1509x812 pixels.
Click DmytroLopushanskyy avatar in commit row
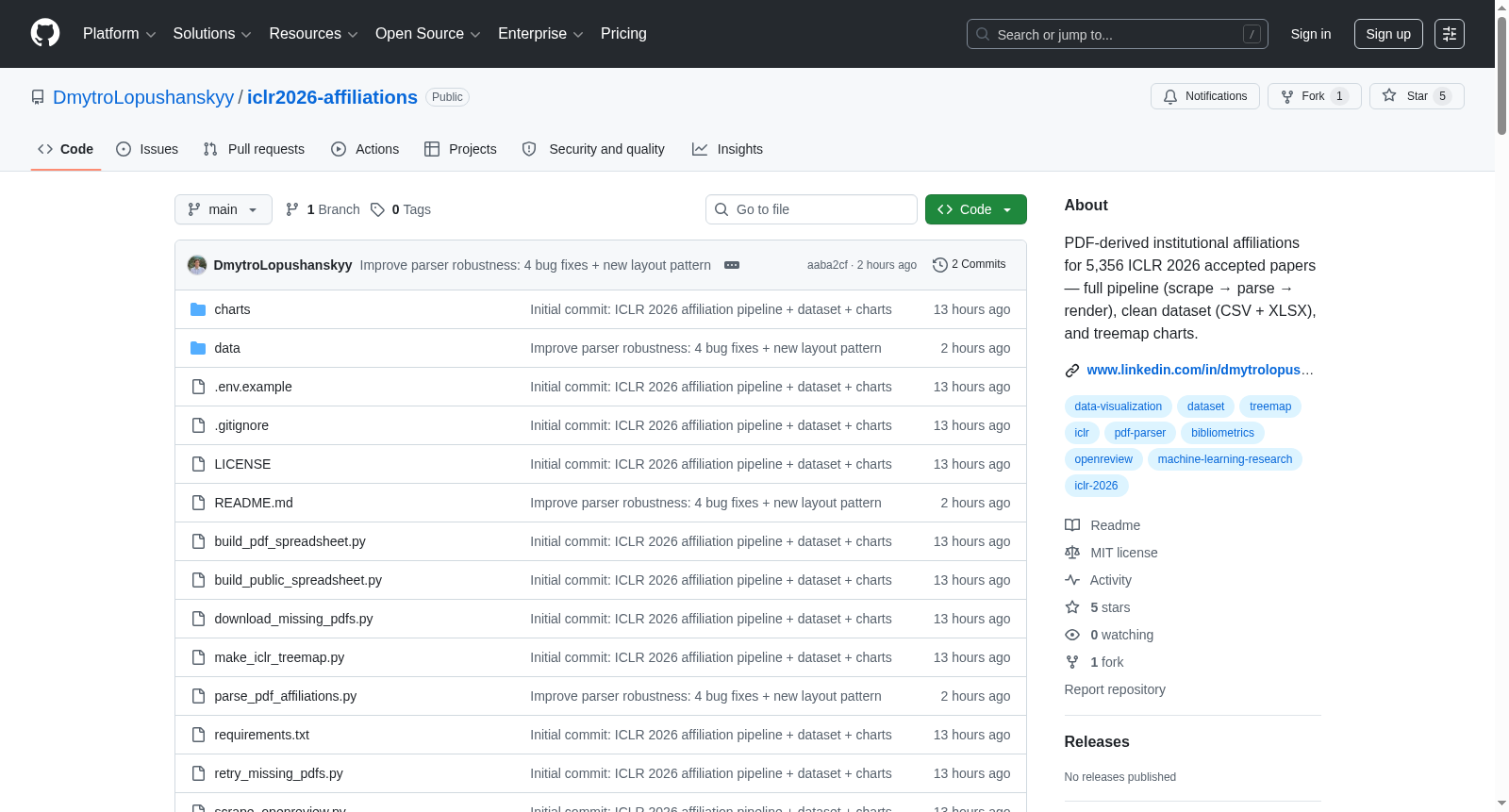(197, 265)
